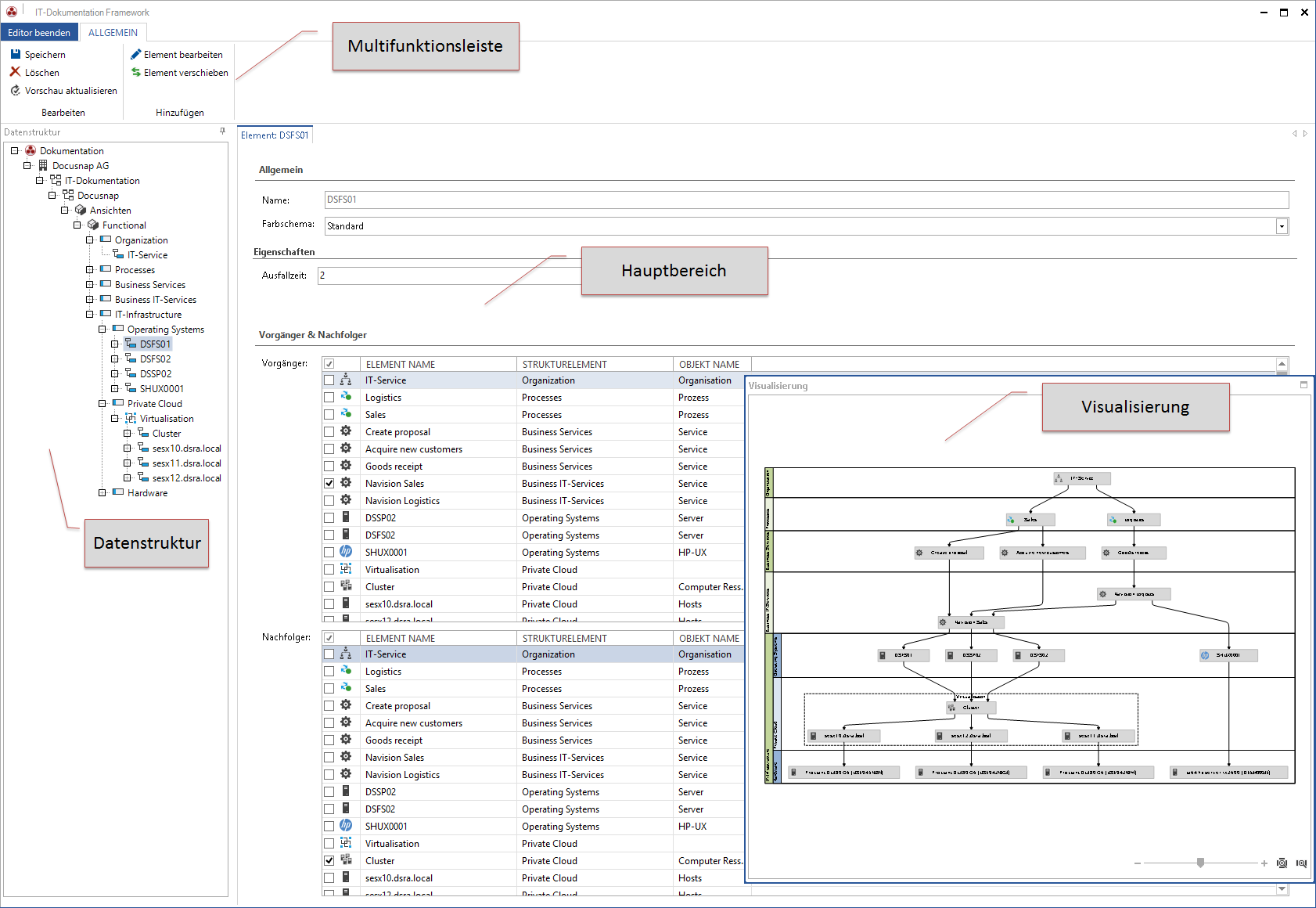Click the Vorschau aktualisieren refresh icon

(15, 90)
